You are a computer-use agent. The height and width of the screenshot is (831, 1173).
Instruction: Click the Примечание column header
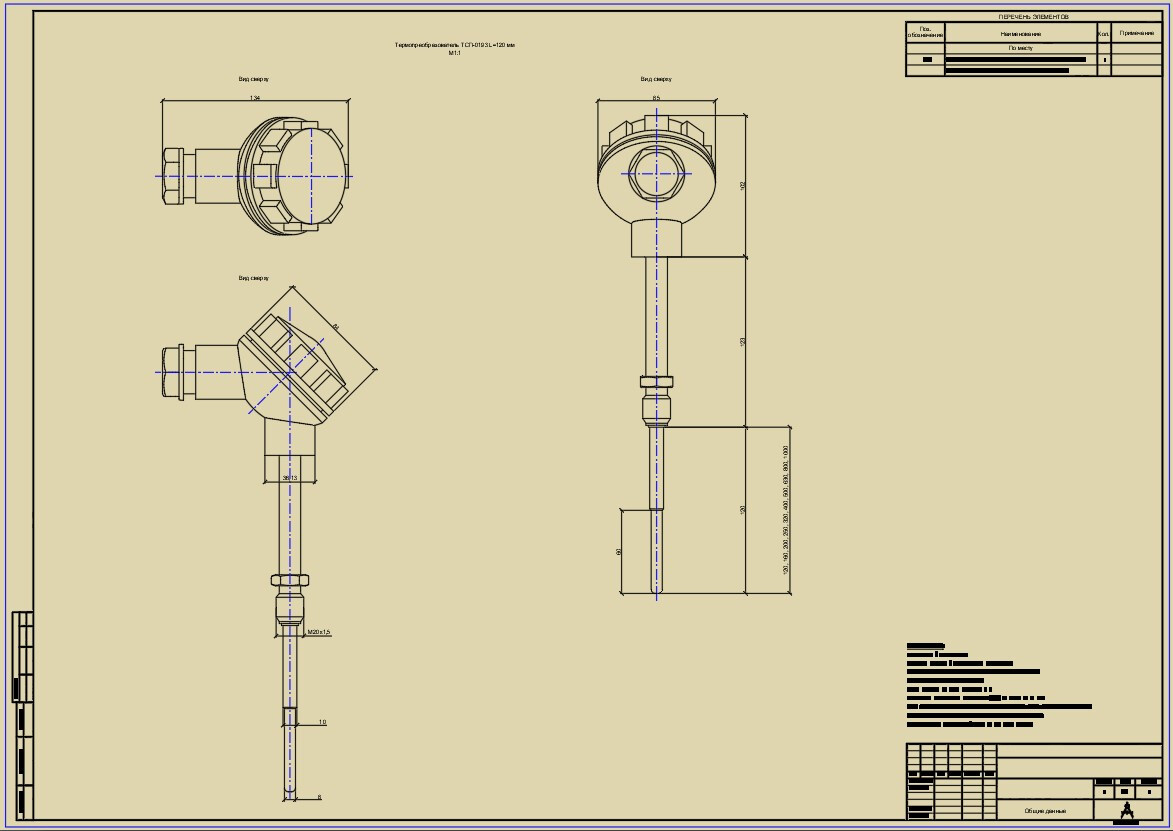tap(1137, 33)
